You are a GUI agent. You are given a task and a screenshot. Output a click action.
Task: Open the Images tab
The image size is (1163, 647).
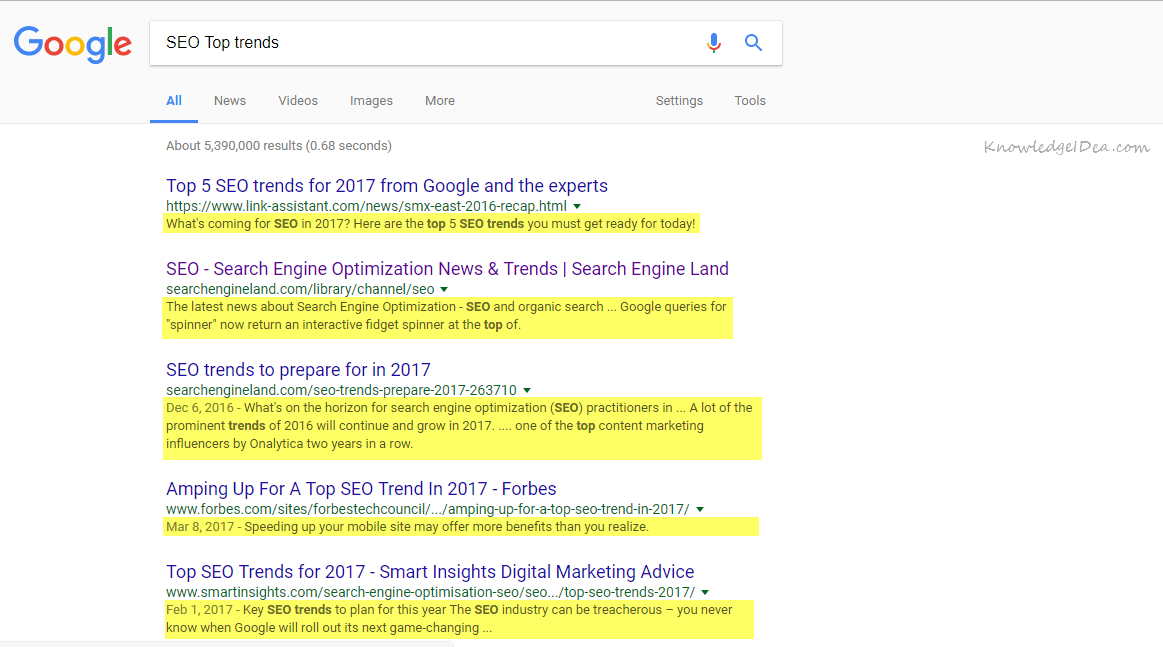click(x=372, y=101)
